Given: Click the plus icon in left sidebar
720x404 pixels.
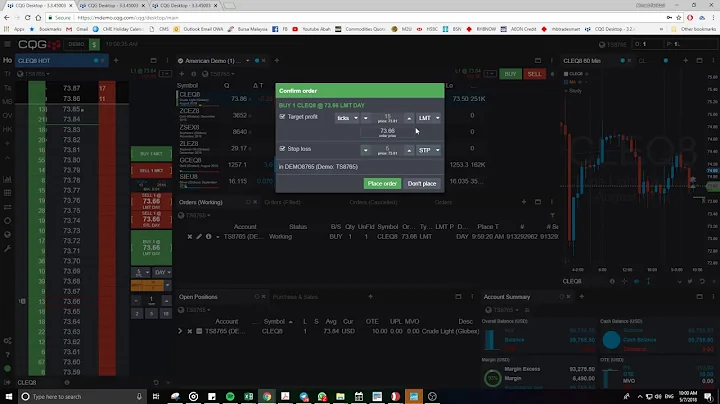Looking at the screenshot, I should click(7, 143).
